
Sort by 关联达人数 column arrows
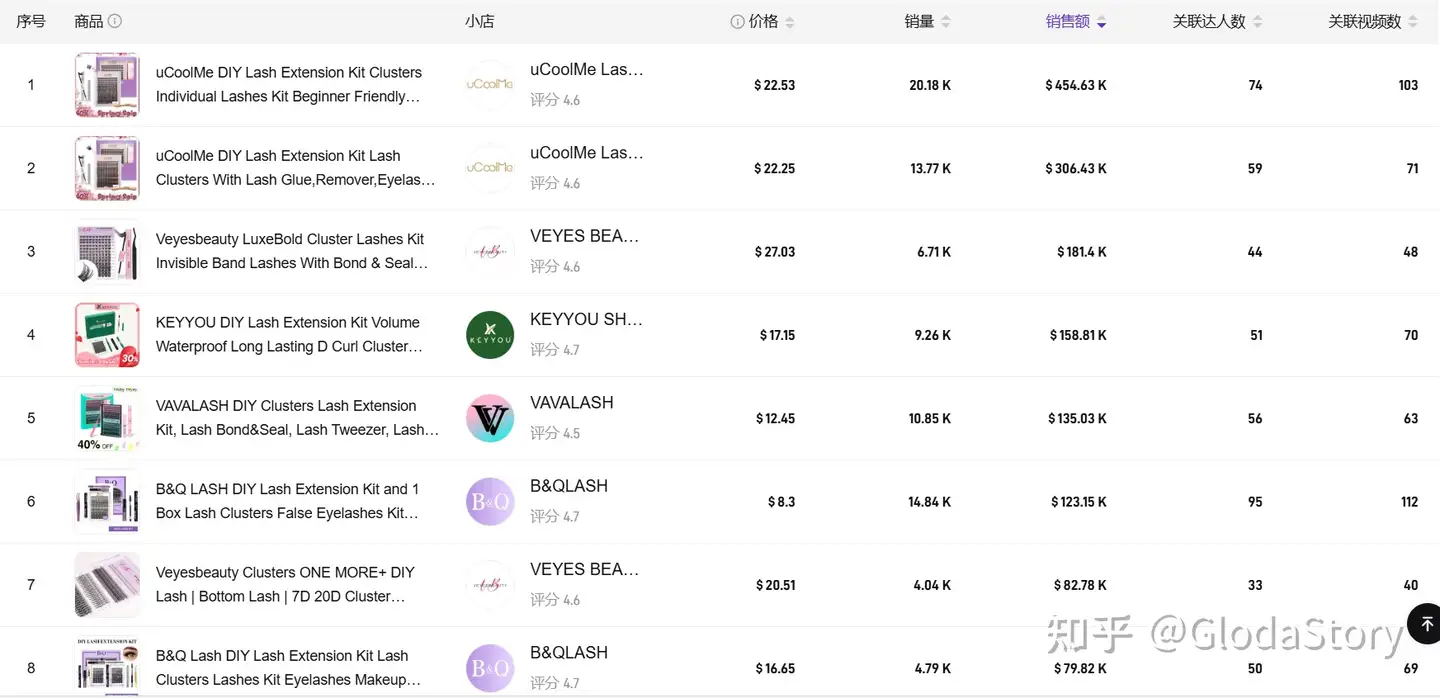pos(1258,22)
